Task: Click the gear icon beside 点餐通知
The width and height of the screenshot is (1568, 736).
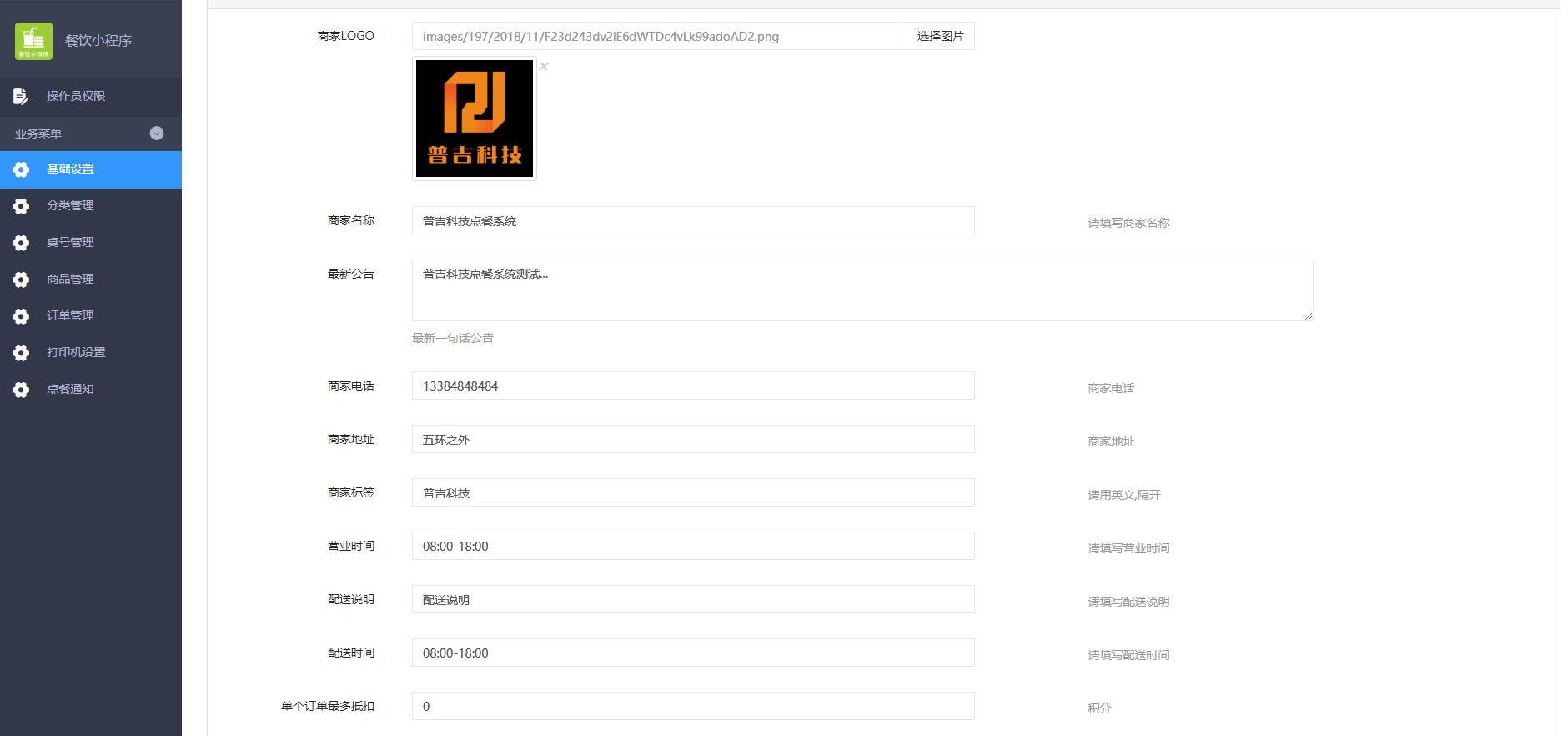Action: (21, 390)
